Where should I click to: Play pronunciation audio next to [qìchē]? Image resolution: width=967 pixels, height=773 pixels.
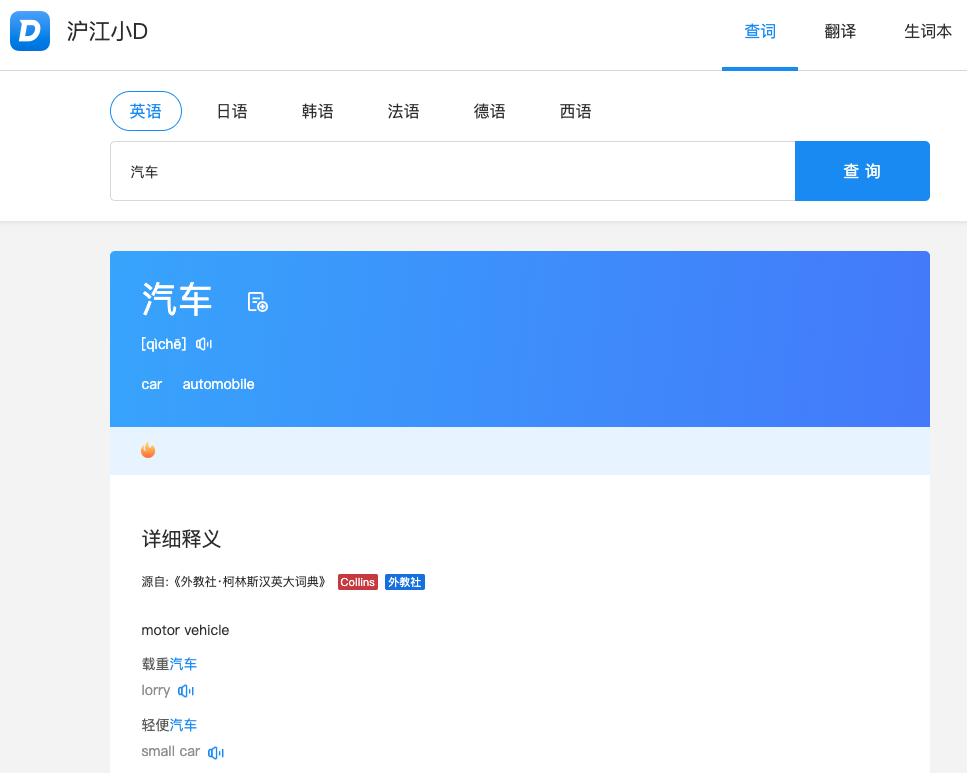click(x=204, y=344)
